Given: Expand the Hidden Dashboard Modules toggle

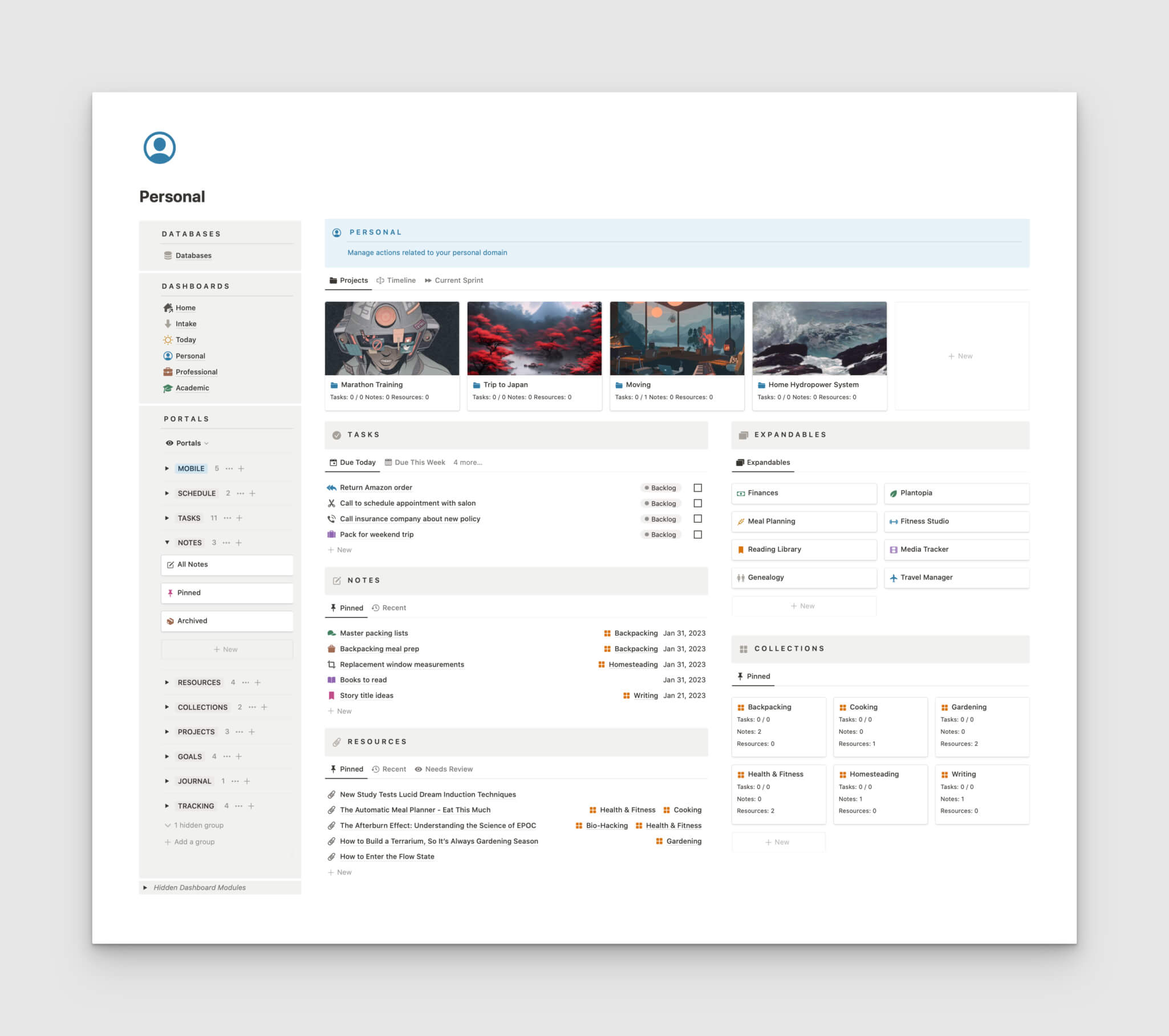Looking at the screenshot, I should pyautogui.click(x=145, y=887).
